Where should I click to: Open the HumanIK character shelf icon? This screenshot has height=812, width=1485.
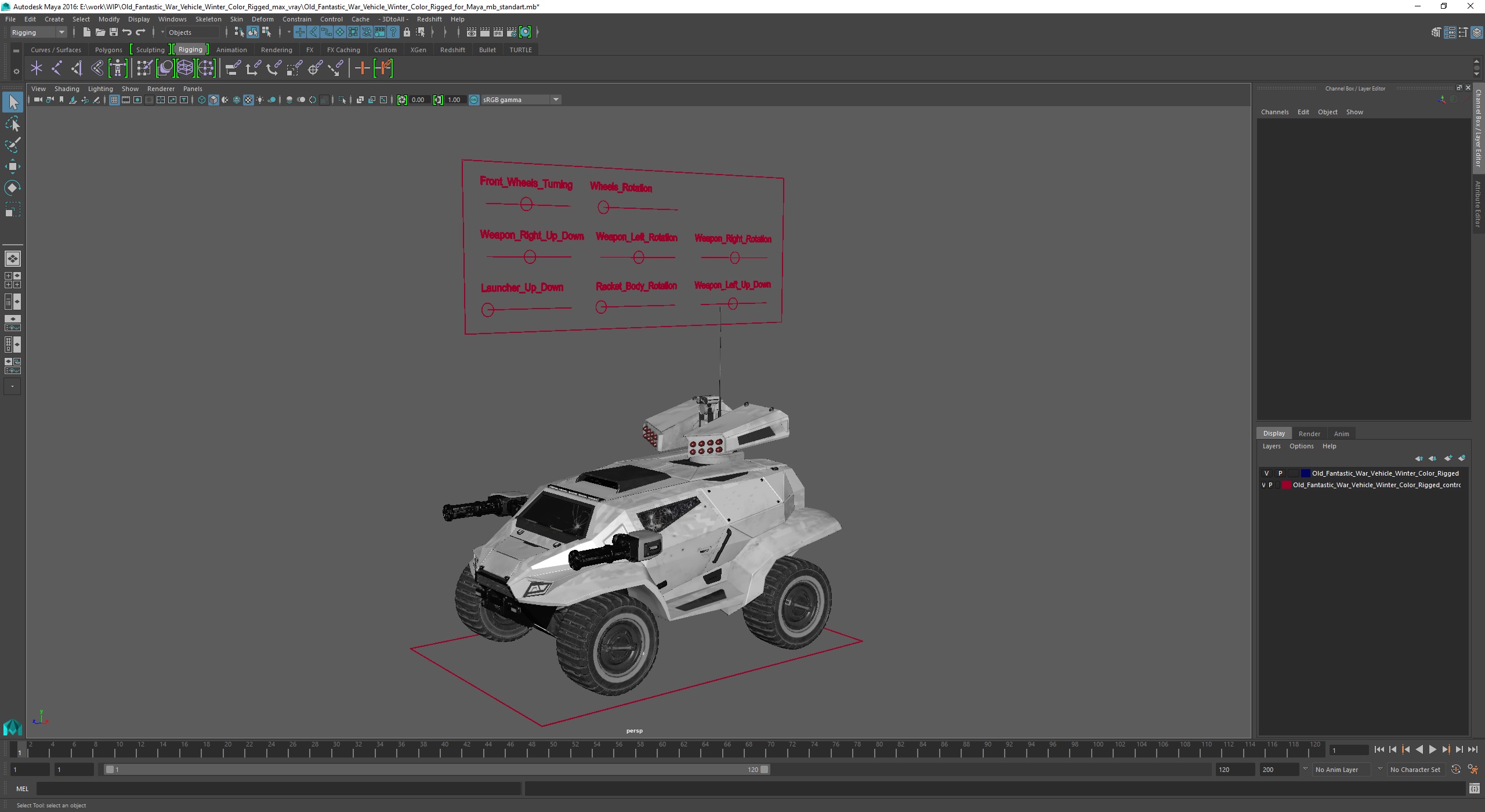[x=118, y=68]
